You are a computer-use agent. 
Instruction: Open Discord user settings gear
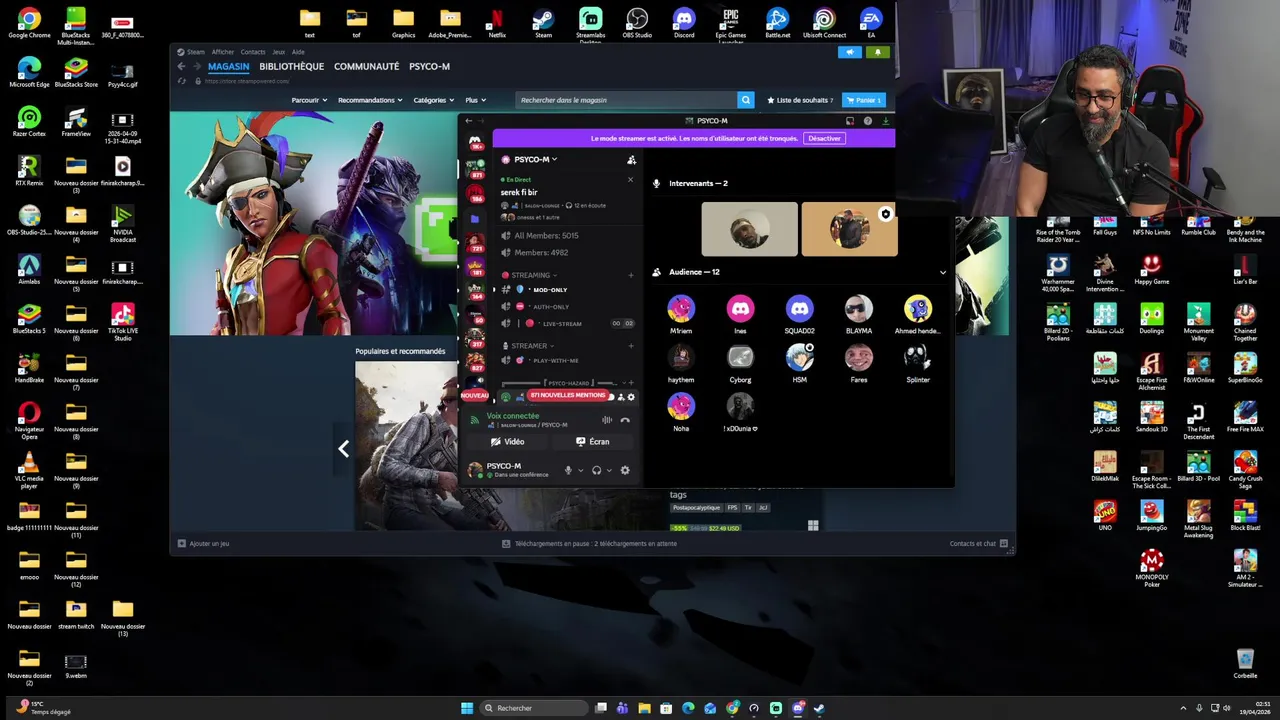625,470
